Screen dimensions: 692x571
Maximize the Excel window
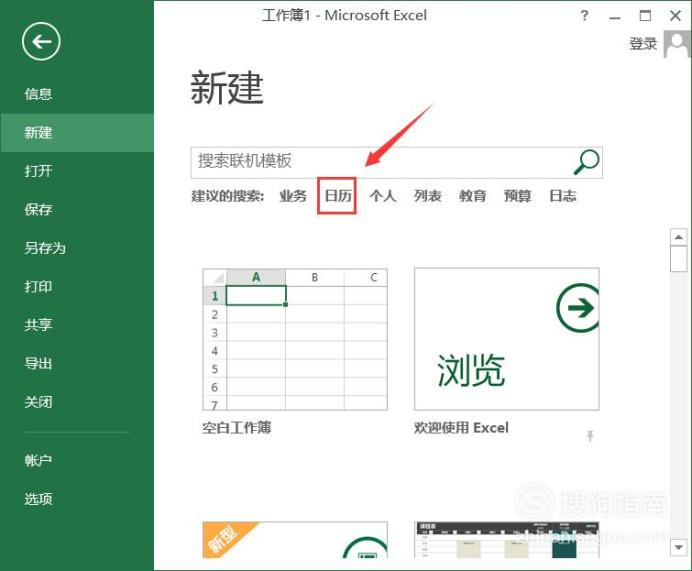(x=645, y=16)
